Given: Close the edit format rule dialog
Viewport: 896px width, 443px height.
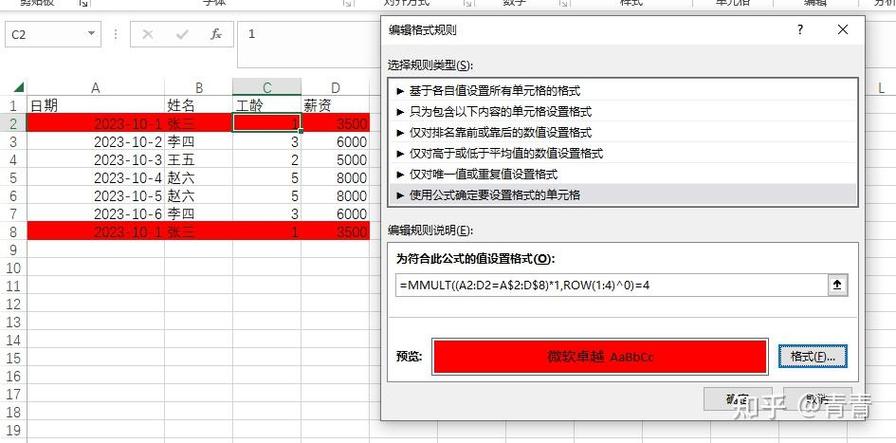Looking at the screenshot, I should (842, 30).
